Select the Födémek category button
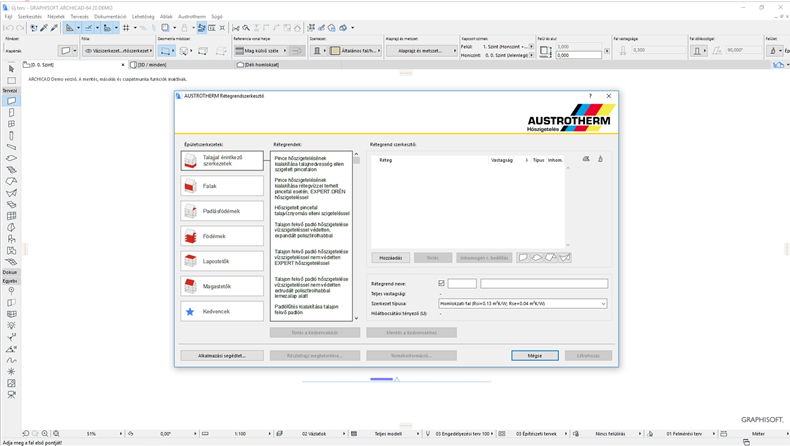This screenshot has height=446, width=790. (222, 236)
